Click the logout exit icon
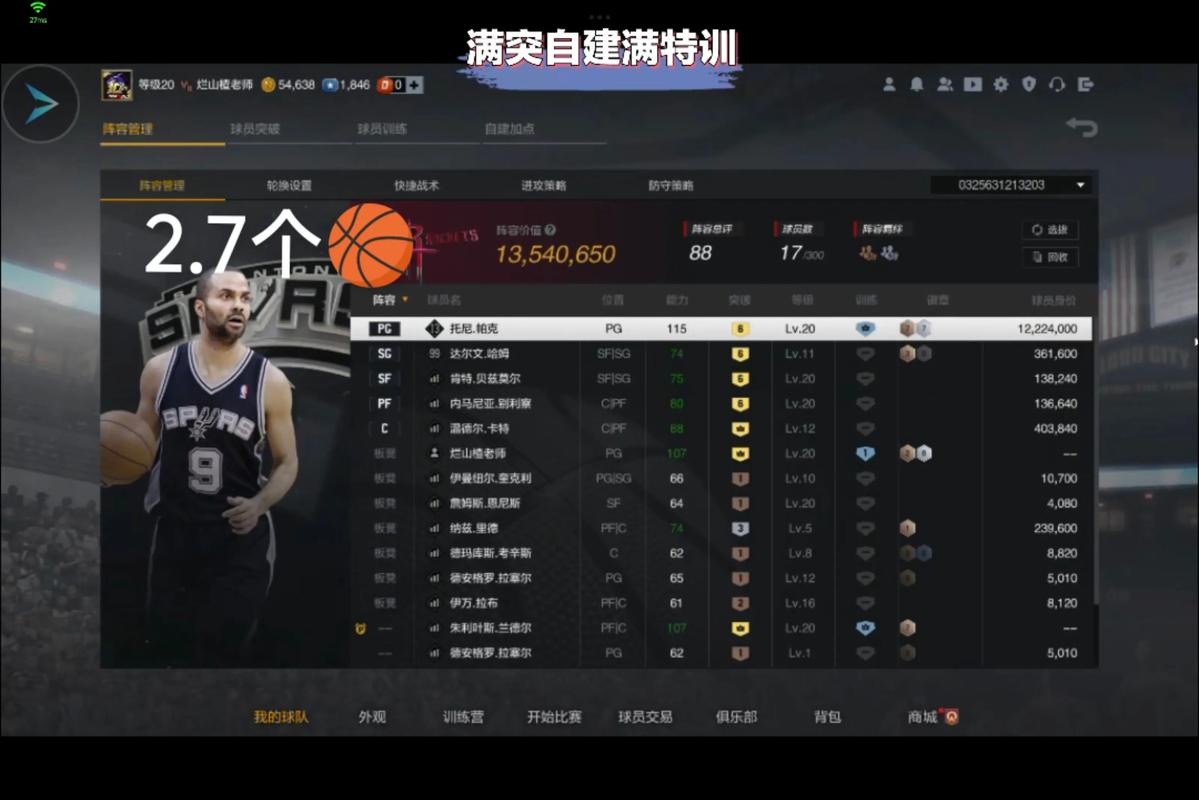Image resolution: width=1199 pixels, height=800 pixels. point(1085,85)
